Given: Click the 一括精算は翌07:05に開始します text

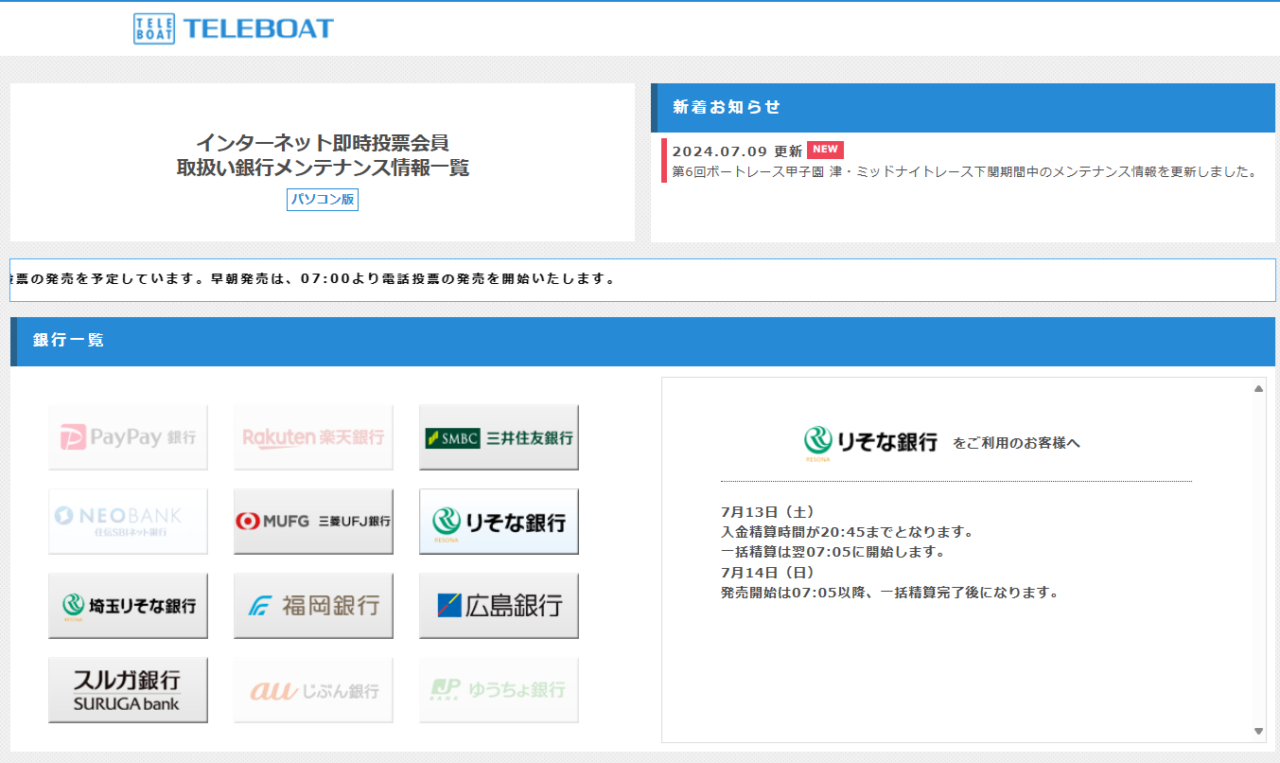Looking at the screenshot, I should coord(833,552).
